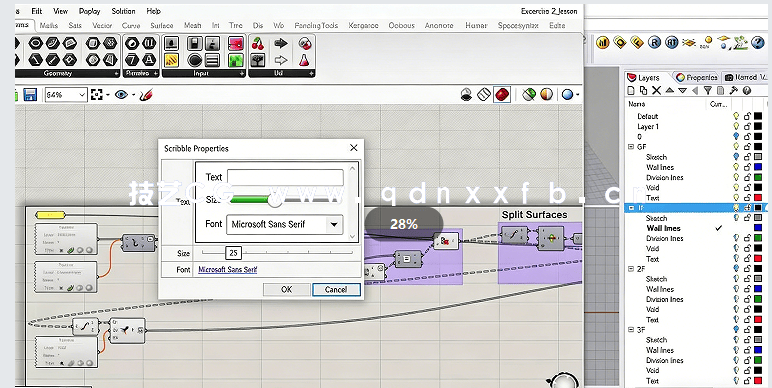
Task: Switch to the Properties panel tab
Action: click(697, 77)
